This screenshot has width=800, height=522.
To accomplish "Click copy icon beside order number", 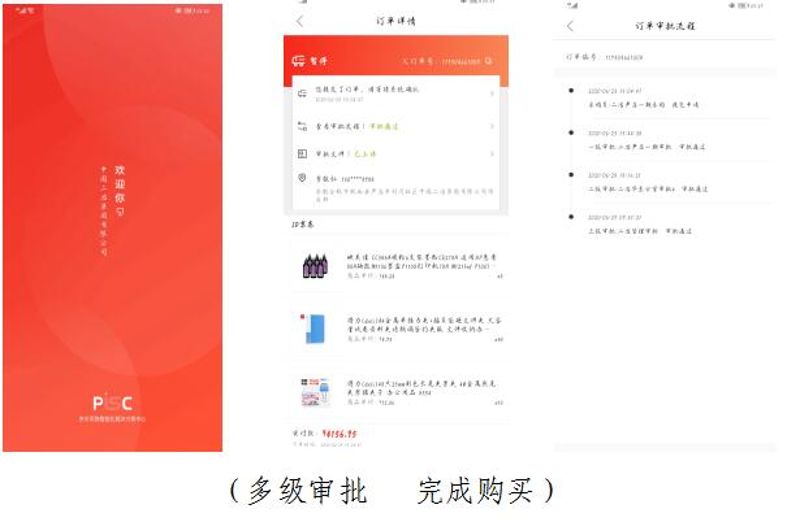I will (488, 61).
